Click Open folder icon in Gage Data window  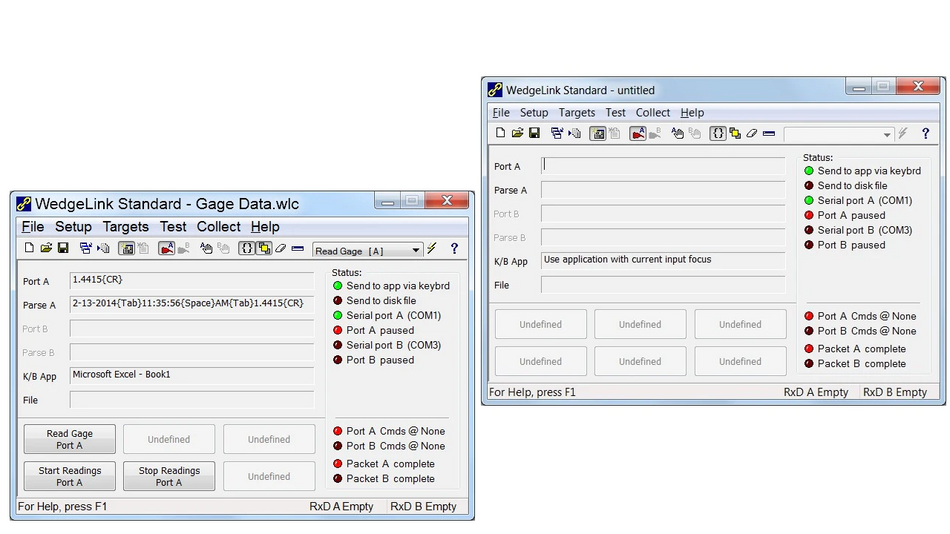46,249
